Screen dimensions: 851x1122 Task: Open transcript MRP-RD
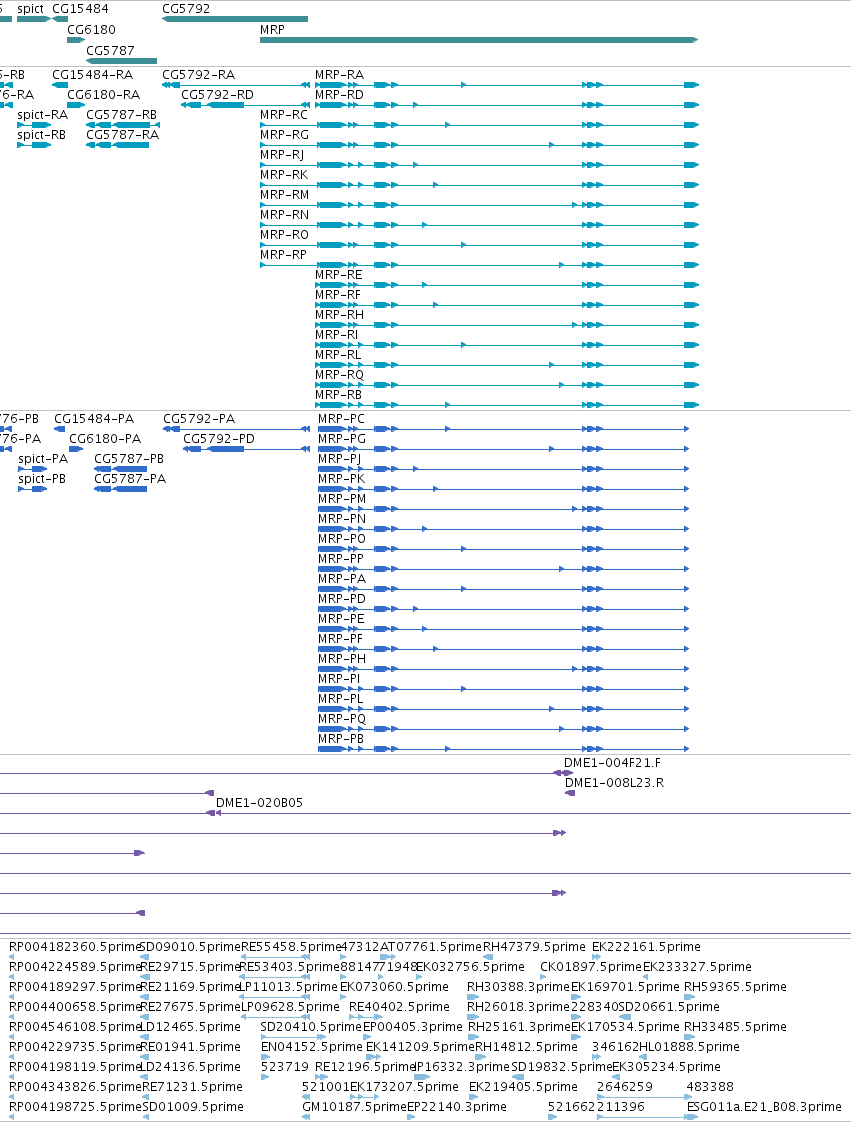[339, 95]
